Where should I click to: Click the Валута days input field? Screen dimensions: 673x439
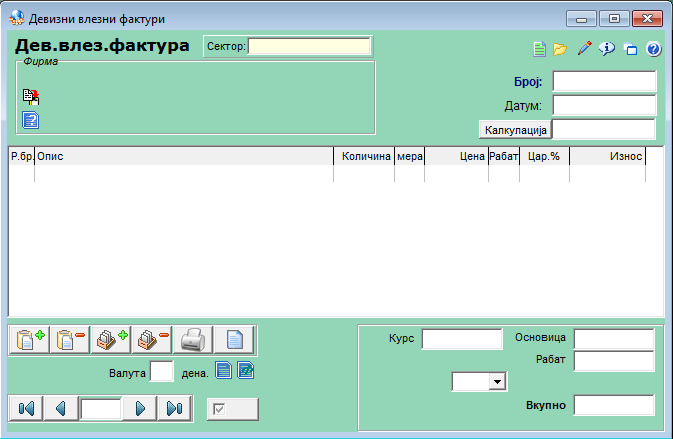click(162, 371)
